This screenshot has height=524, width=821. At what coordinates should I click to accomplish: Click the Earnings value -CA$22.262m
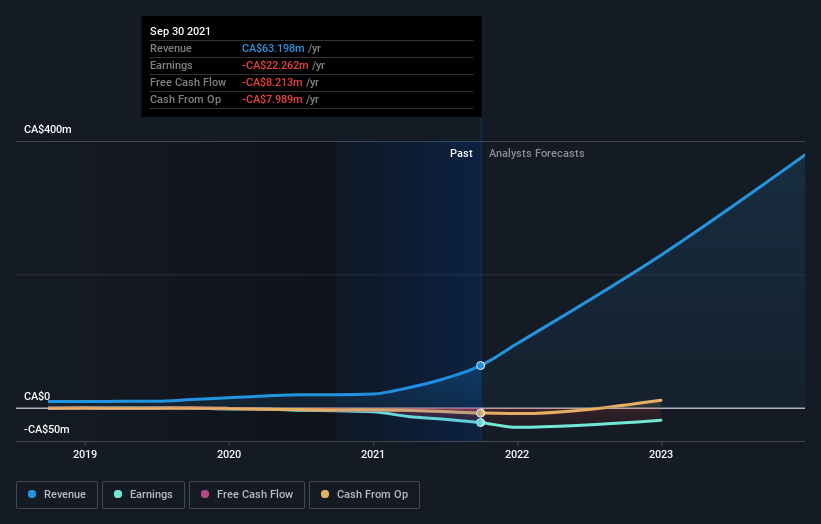click(x=275, y=65)
